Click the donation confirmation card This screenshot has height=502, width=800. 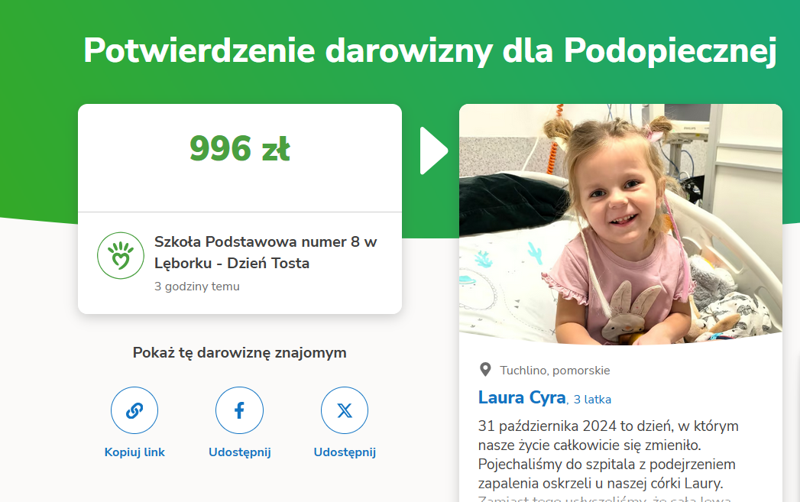pos(240,209)
